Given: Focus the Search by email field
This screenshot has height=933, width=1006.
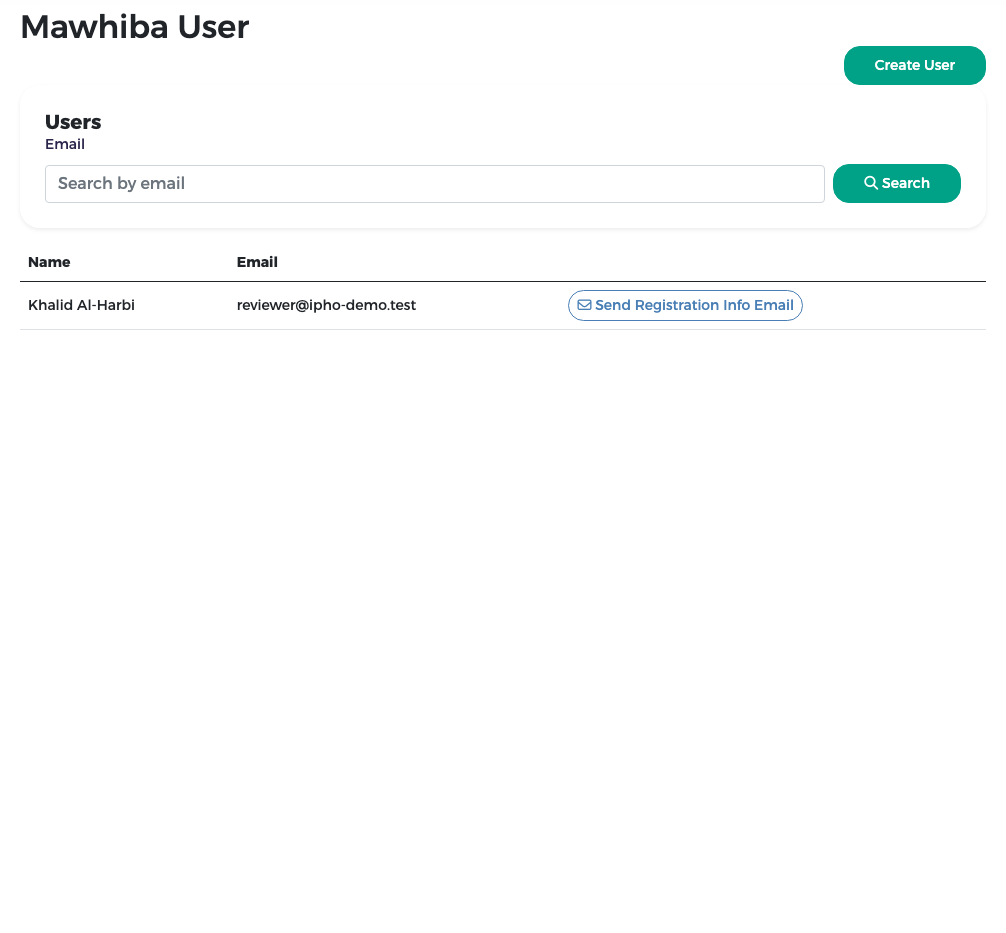Looking at the screenshot, I should tap(434, 184).
